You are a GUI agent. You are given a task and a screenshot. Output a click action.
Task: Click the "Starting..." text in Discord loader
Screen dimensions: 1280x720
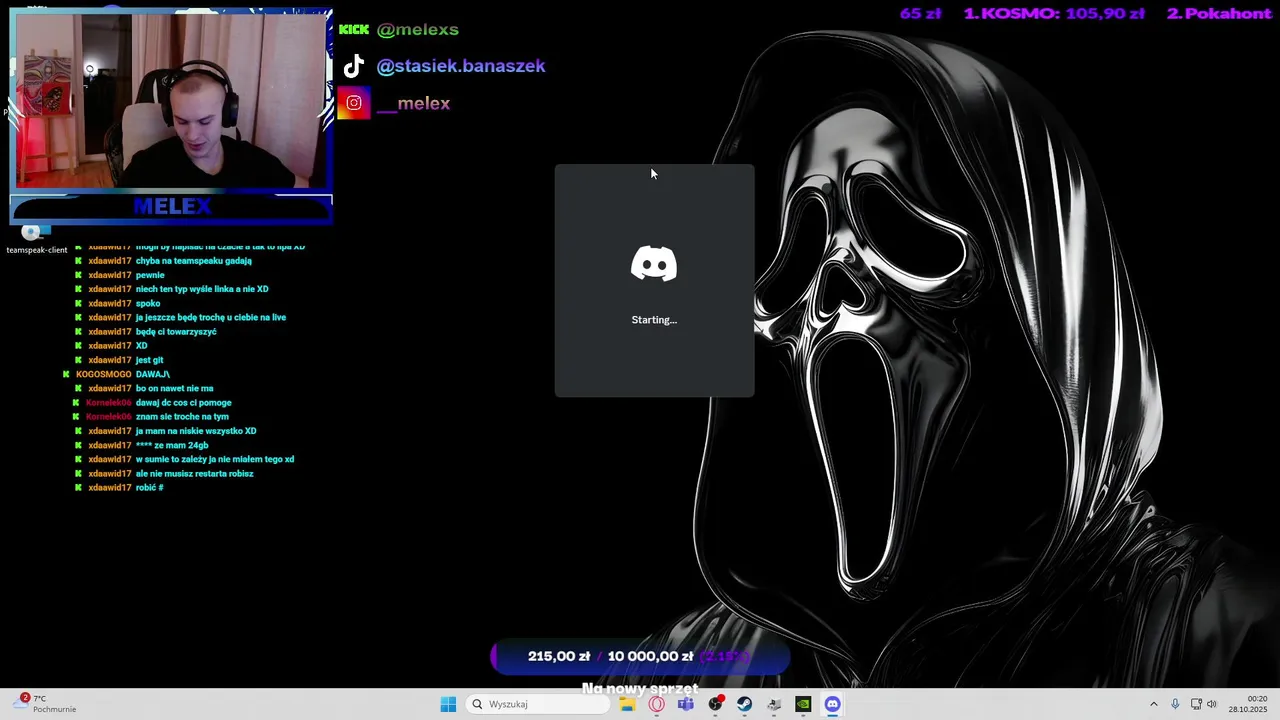(x=654, y=320)
